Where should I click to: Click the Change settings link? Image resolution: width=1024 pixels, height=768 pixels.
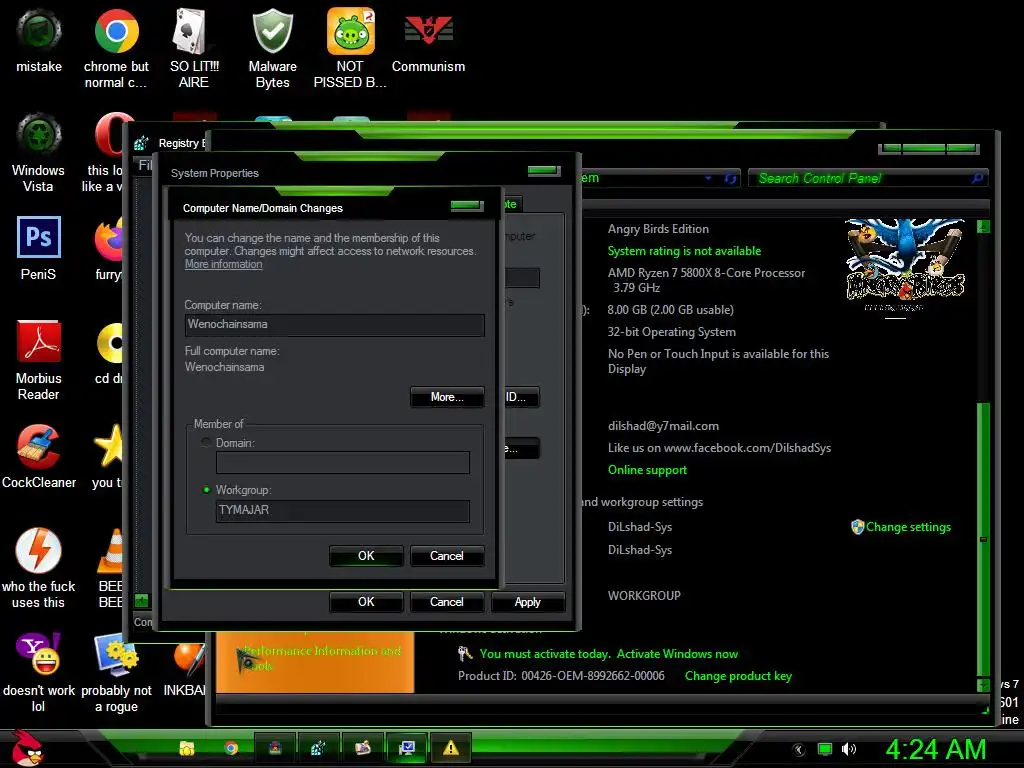(908, 527)
